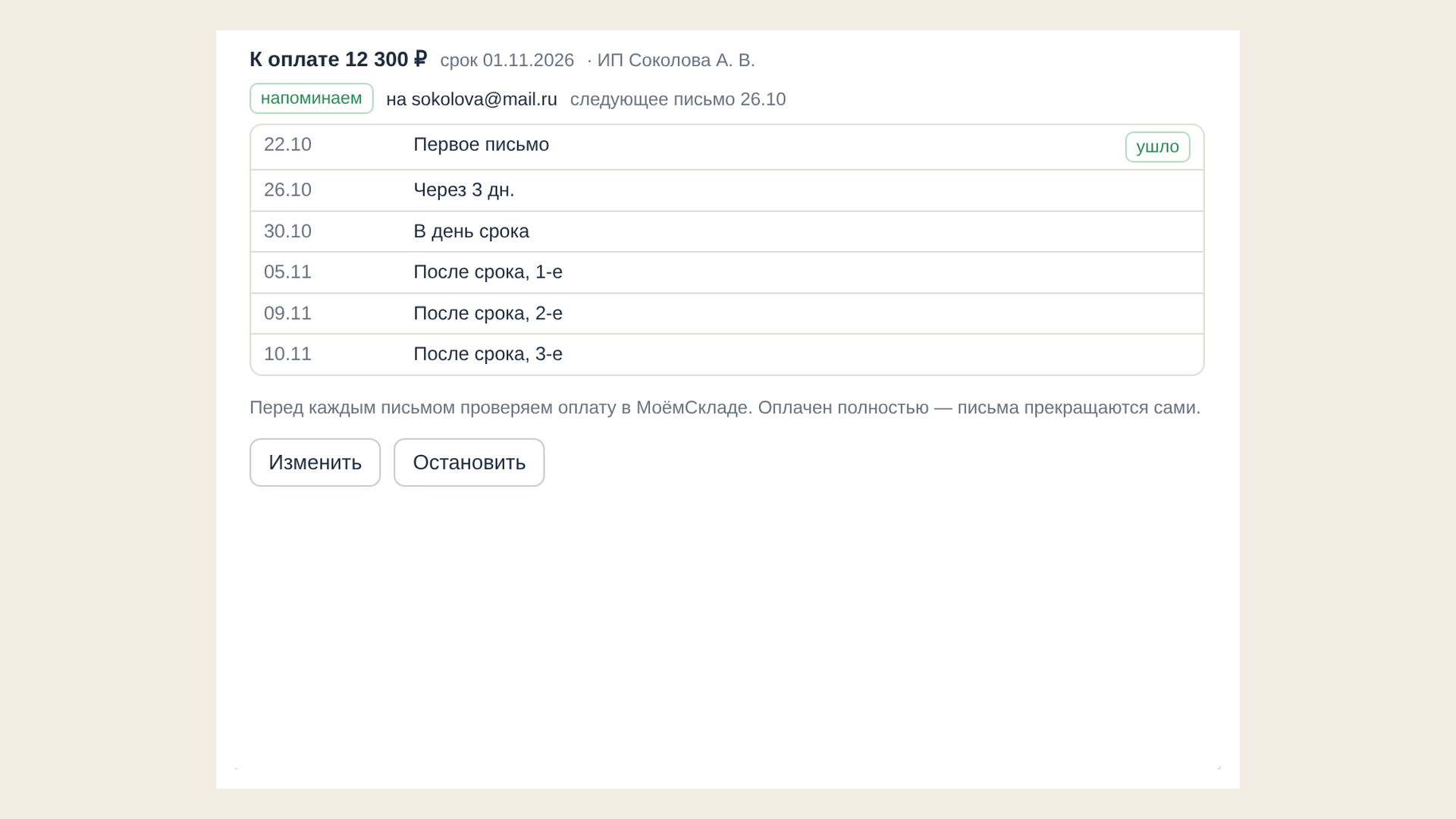Select the Первое письмо row

[726, 147]
